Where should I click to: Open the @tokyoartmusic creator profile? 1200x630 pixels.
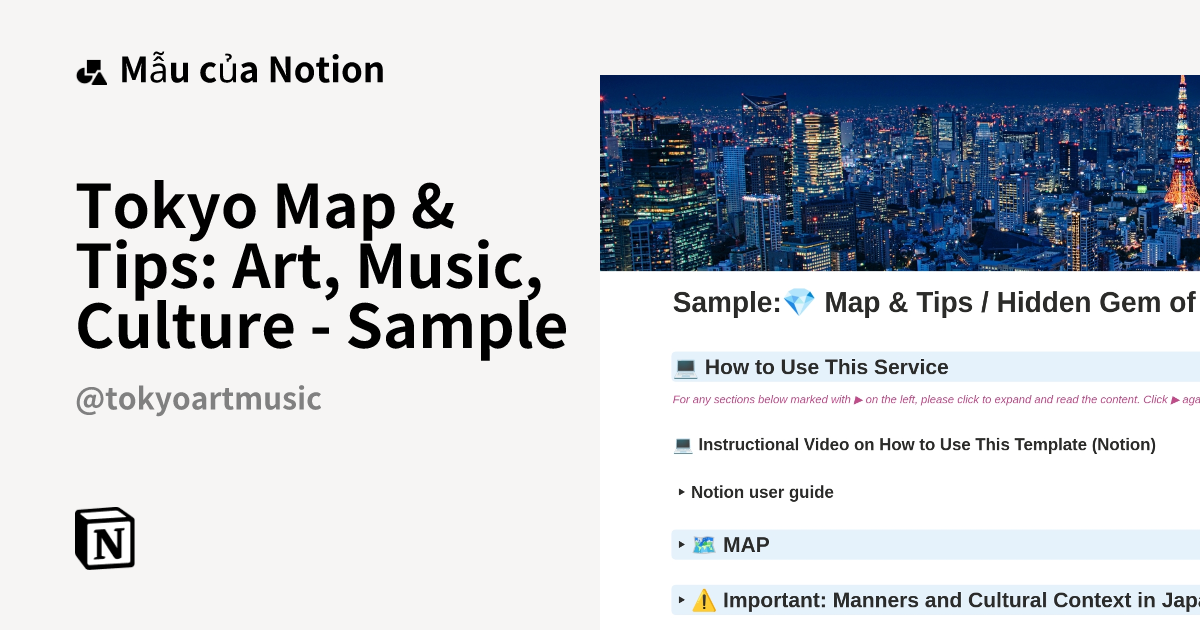pos(196,399)
